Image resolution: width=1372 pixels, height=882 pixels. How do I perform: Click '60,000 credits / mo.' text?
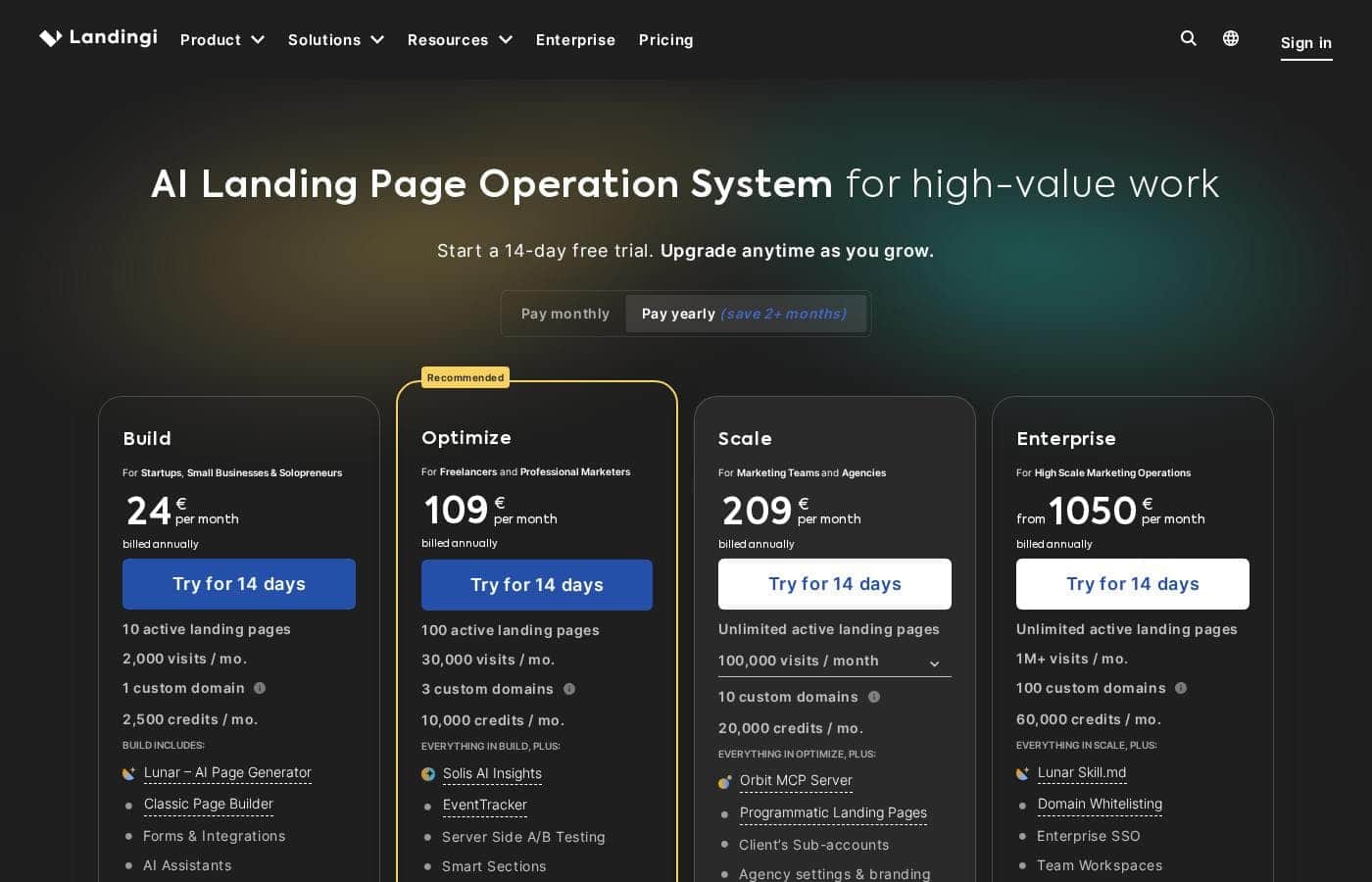coord(1089,719)
